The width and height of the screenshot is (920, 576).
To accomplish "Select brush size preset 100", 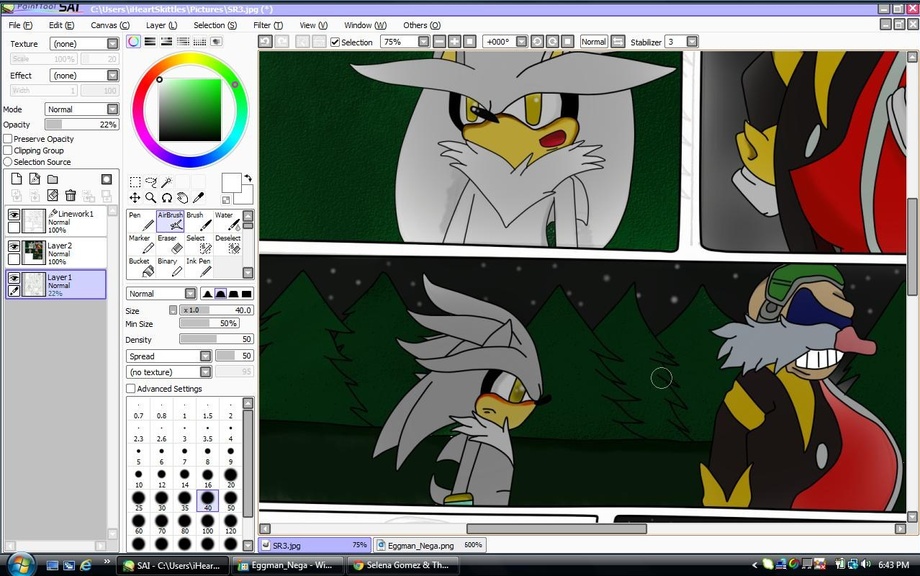I will [x=208, y=524].
